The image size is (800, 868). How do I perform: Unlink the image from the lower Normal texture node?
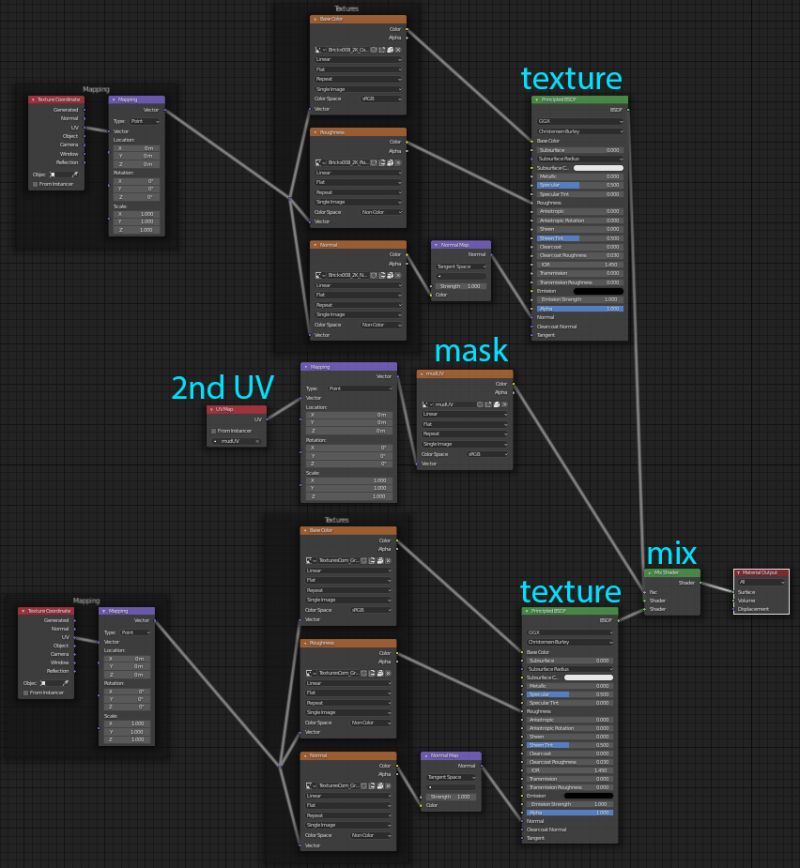point(387,786)
